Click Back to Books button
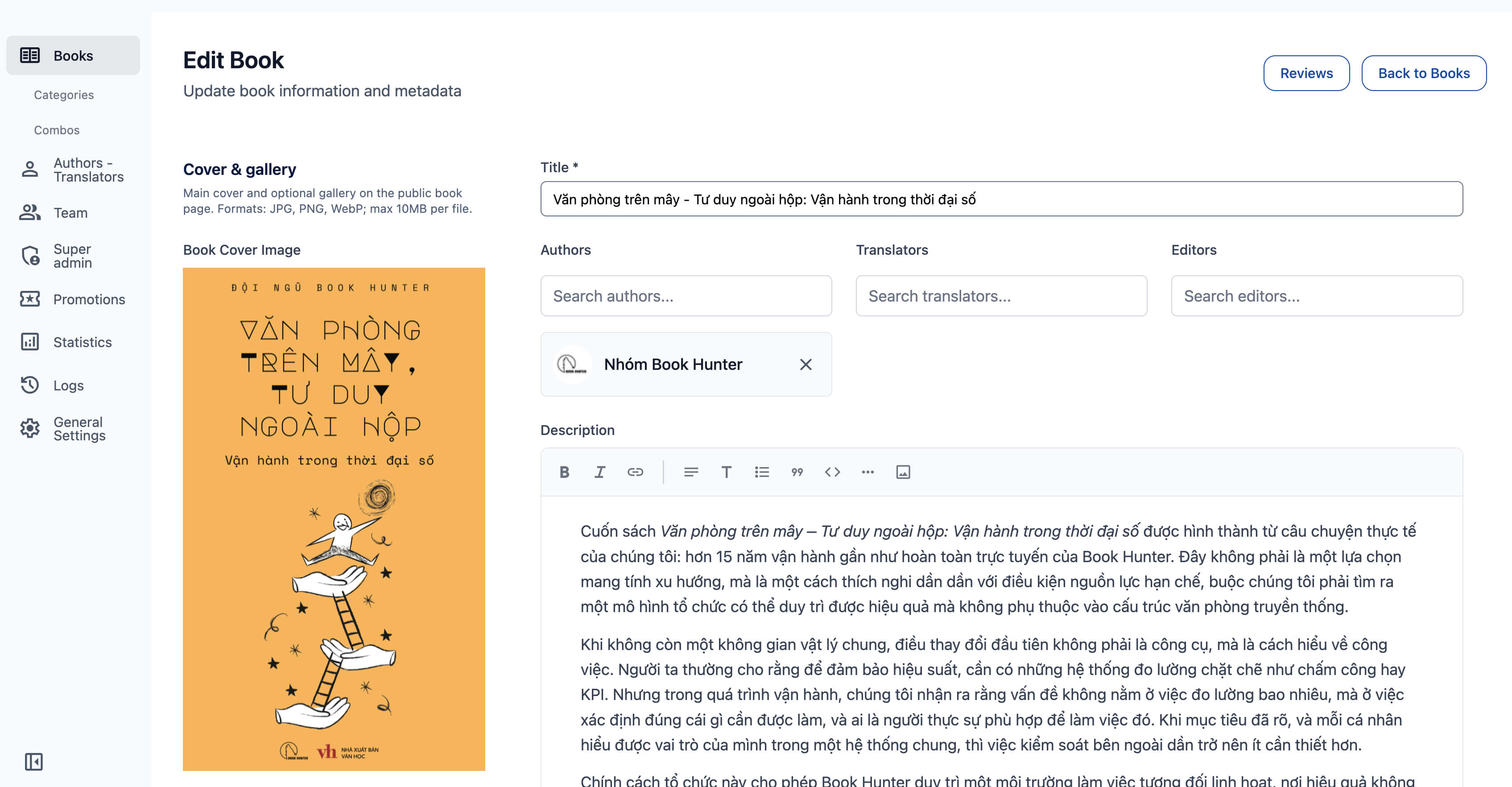Image resolution: width=1512 pixels, height=787 pixels. pos(1423,74)
